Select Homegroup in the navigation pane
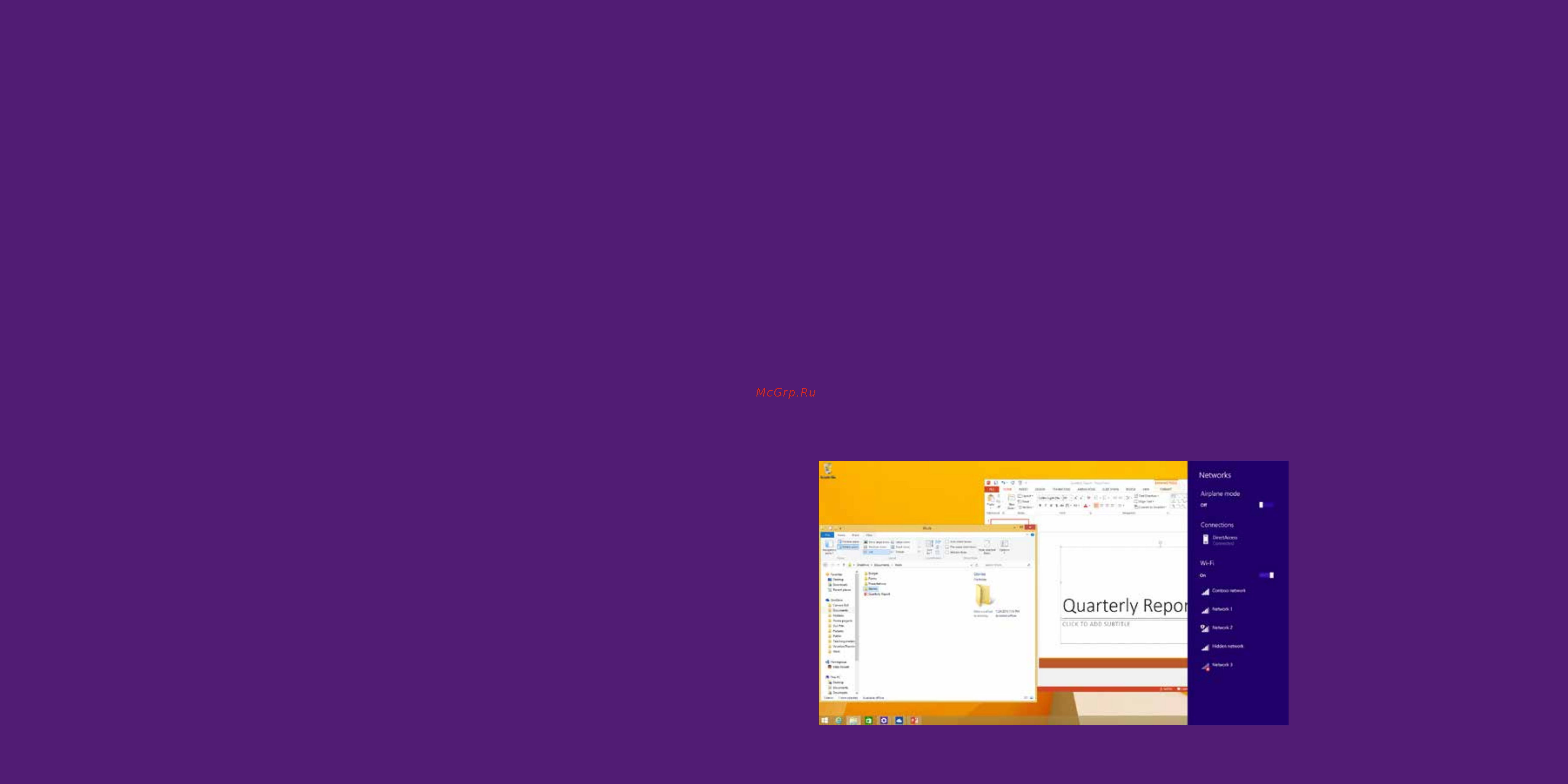 tap(836, 662)
